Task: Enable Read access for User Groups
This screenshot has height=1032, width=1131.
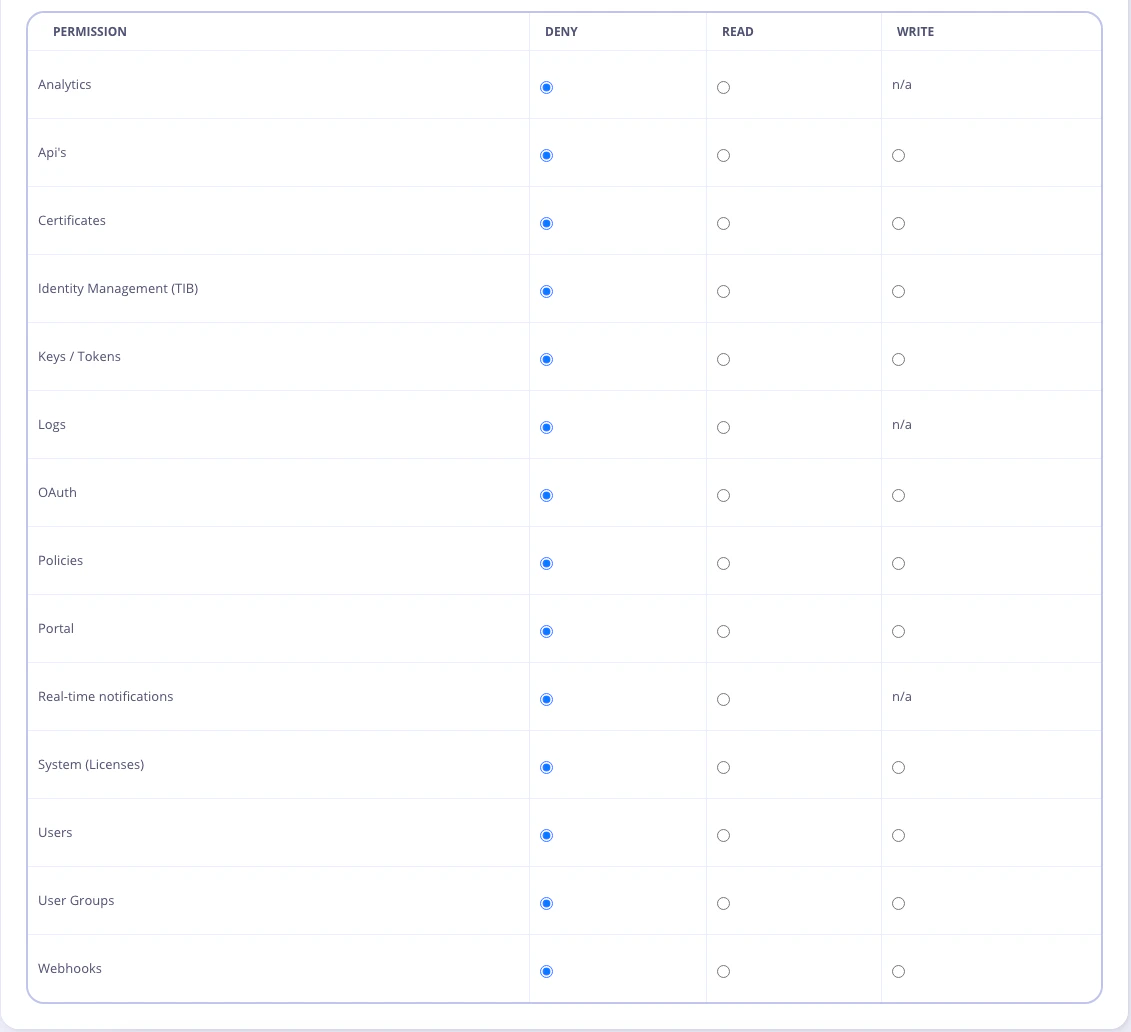Action: pos(723,903)
